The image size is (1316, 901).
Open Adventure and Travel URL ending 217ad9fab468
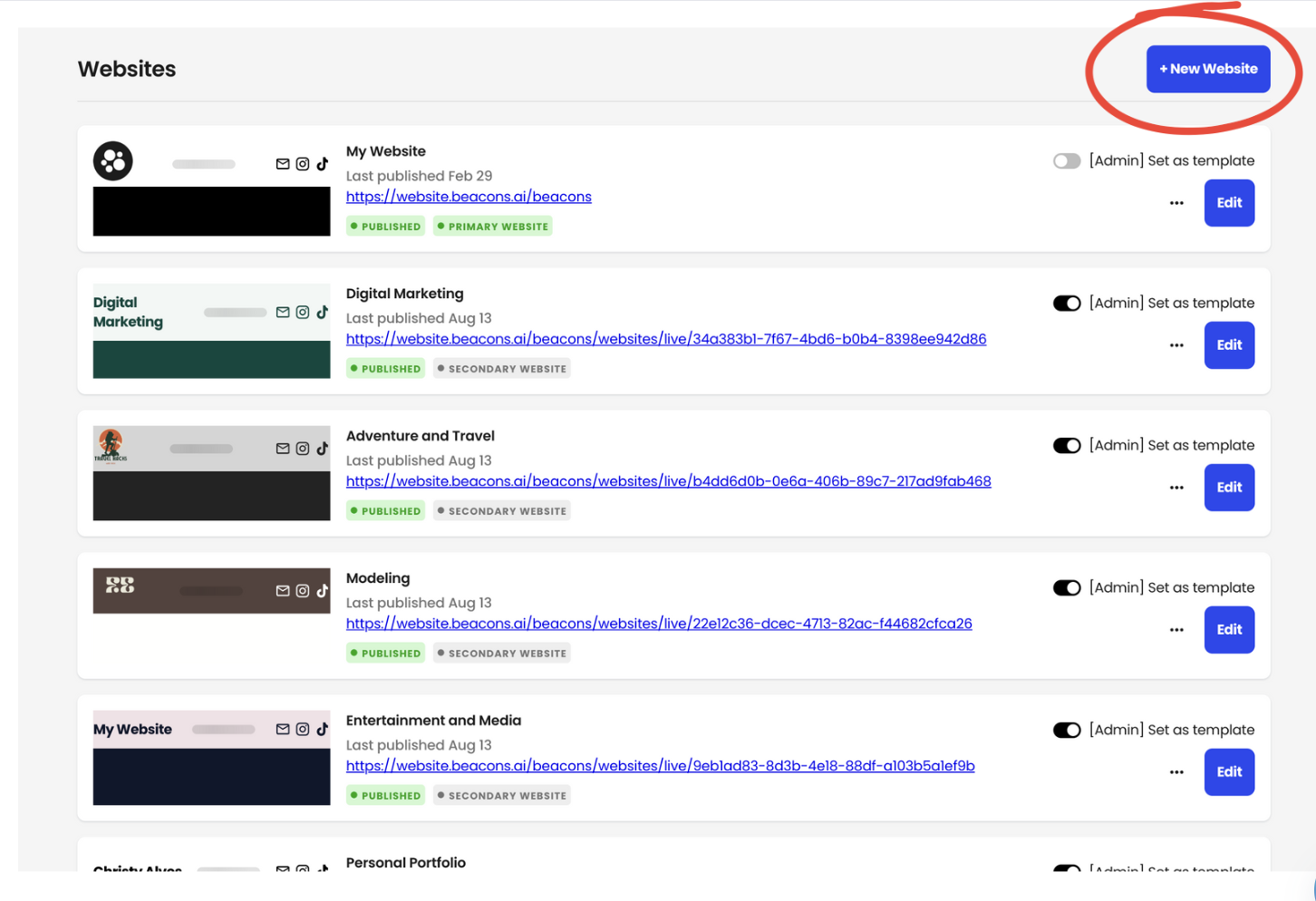[669, 481]
